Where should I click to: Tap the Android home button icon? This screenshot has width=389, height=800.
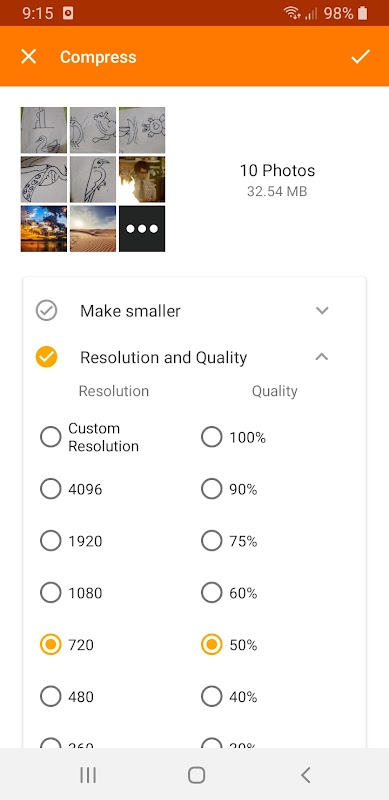point(197,776)
